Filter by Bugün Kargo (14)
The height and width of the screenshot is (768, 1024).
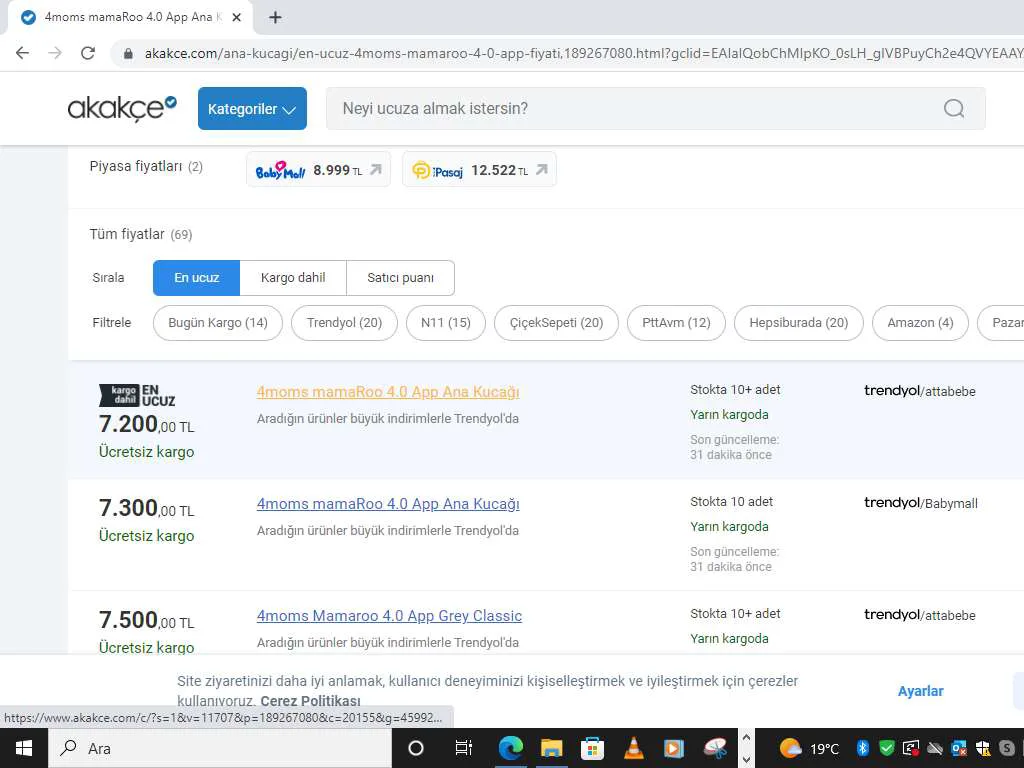click(218, 323)
